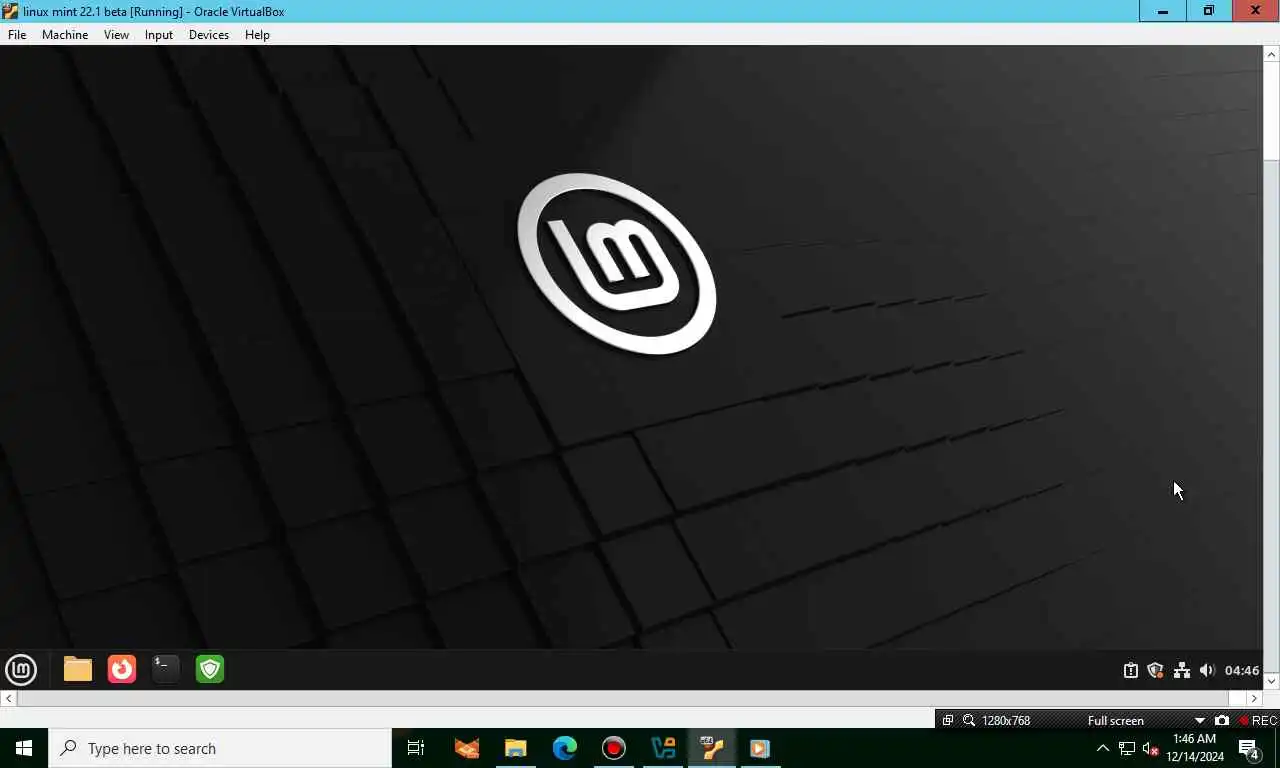
Task: Open the Mint volume speaker icon
Action: pyautogui.click(x=1207, y=670)
